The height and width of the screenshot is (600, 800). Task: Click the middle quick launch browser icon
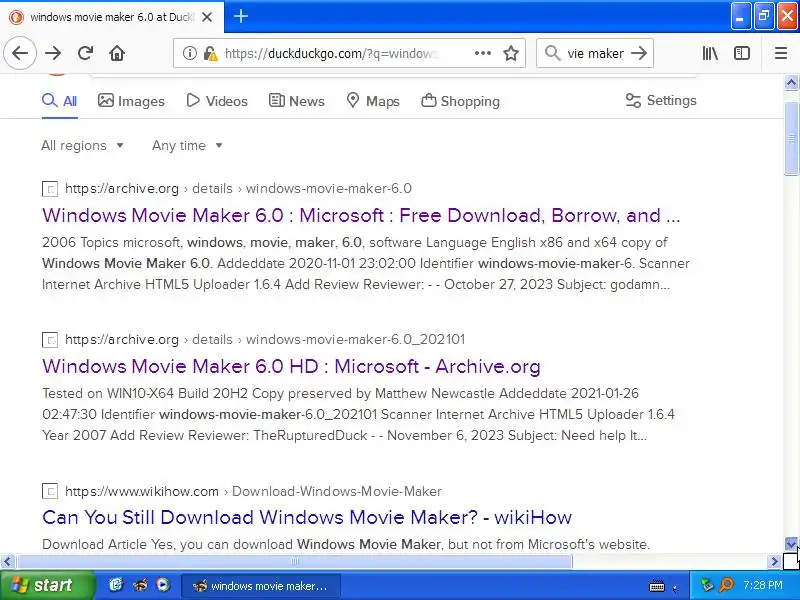tap(140, 585)
